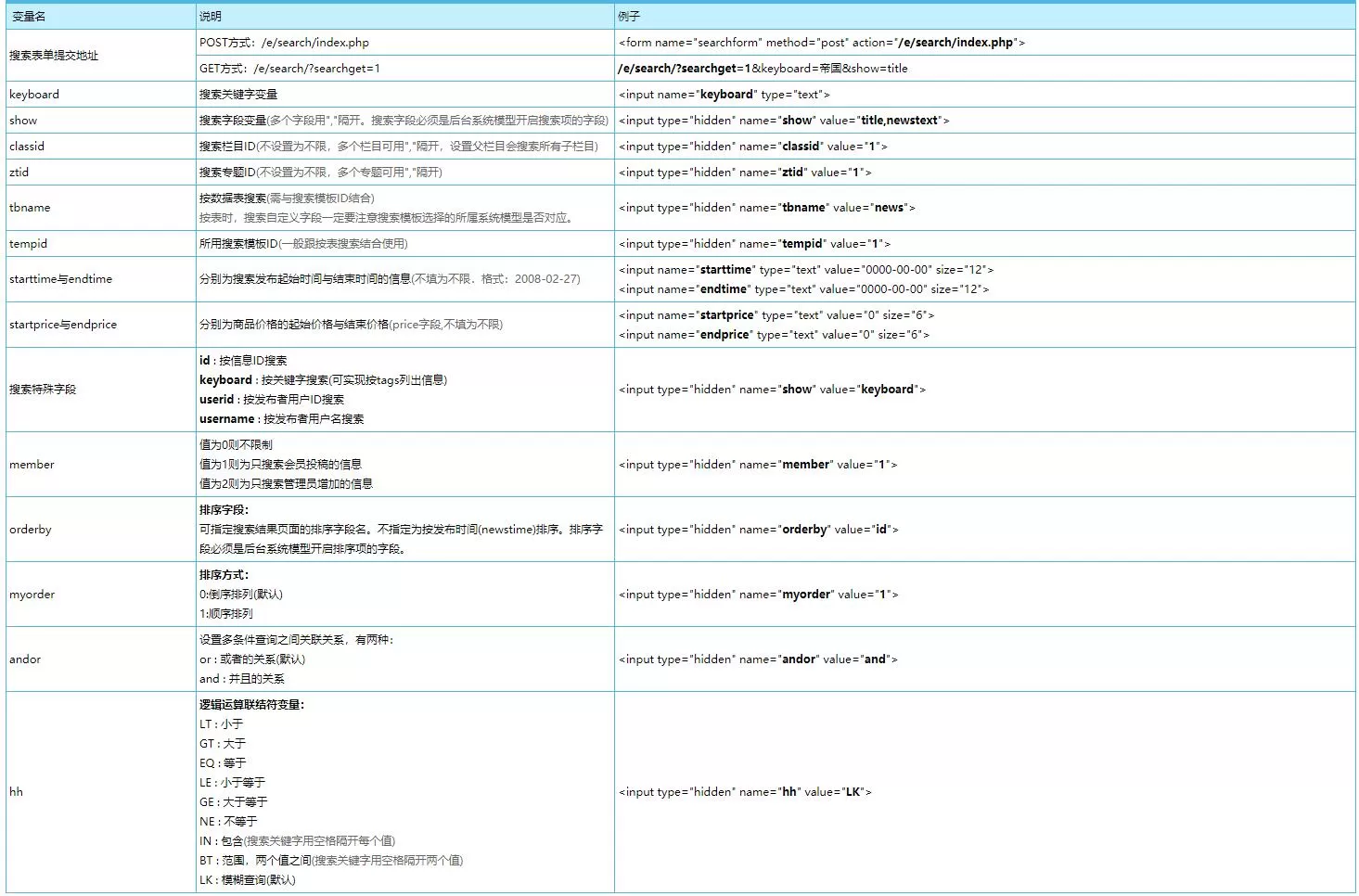1359x896 pixels.
Task: Click the 例子 column header
Action: pyautogui.click(x=984, y=17)
